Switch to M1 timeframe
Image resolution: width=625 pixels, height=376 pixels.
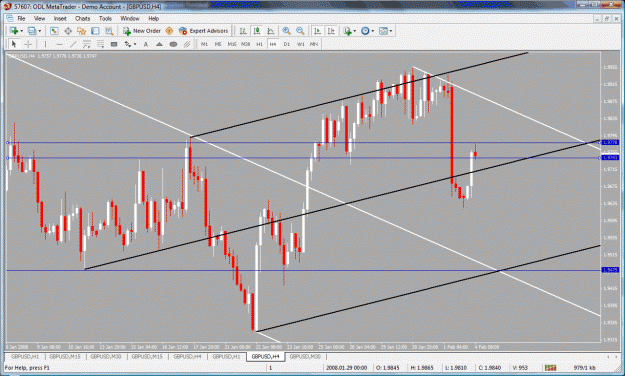[204, 44]
